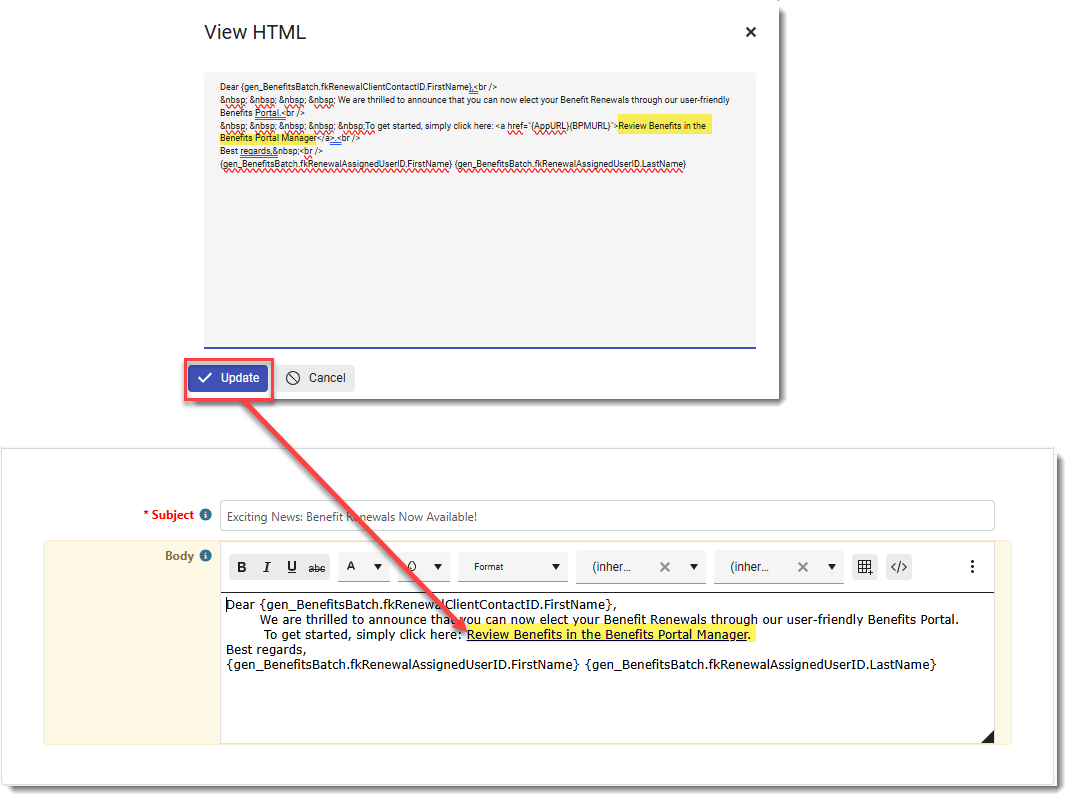Click the Review Benefits in the Benefits Portal Manager link
The height and width of the screenshot is (801, 1072).
pos(606,634)
